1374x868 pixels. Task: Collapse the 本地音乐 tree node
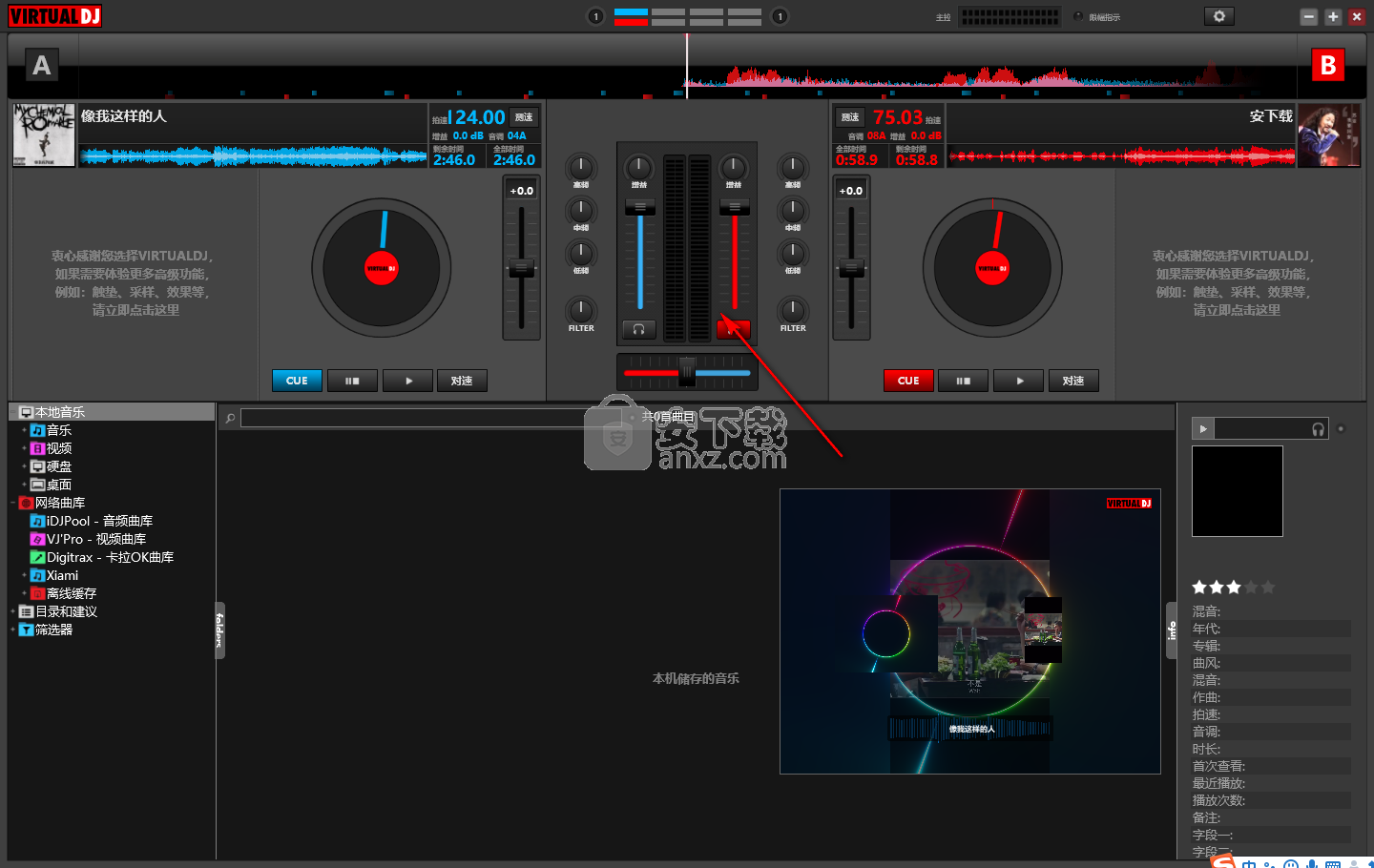click(x=13, y=412)
